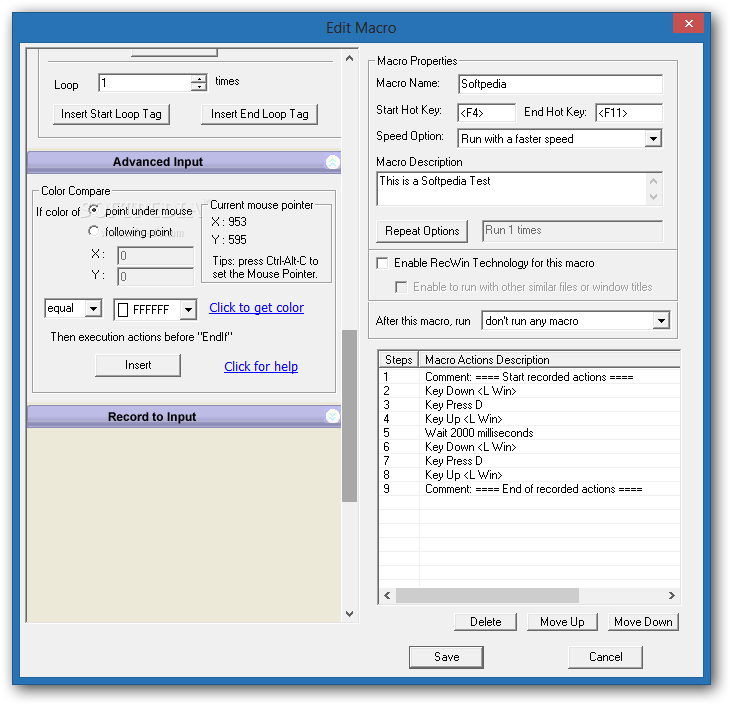This screenshot has width=731, height=705.
Task: Select step 6 'Key Down <L Win>'
Action: pos(529,447)
